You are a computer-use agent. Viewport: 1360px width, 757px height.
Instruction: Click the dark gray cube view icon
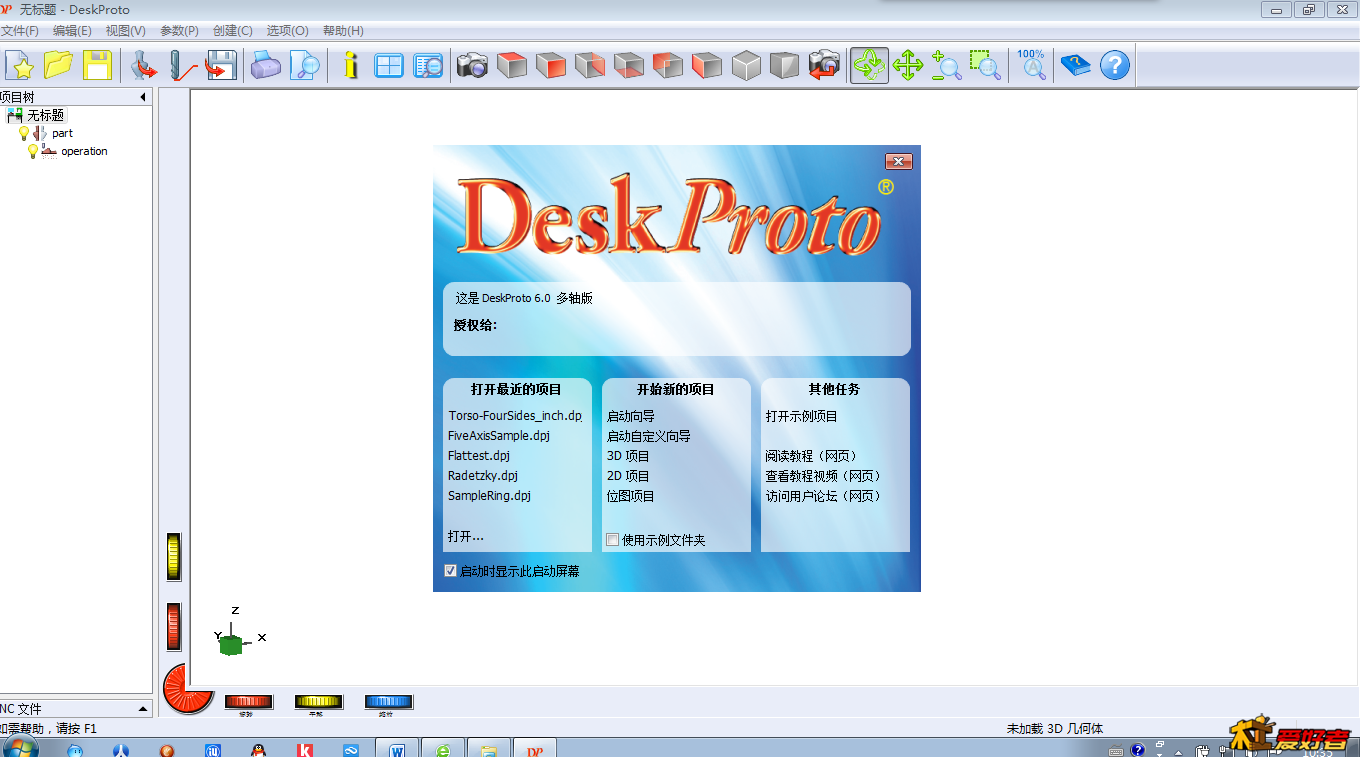point(785,66)
